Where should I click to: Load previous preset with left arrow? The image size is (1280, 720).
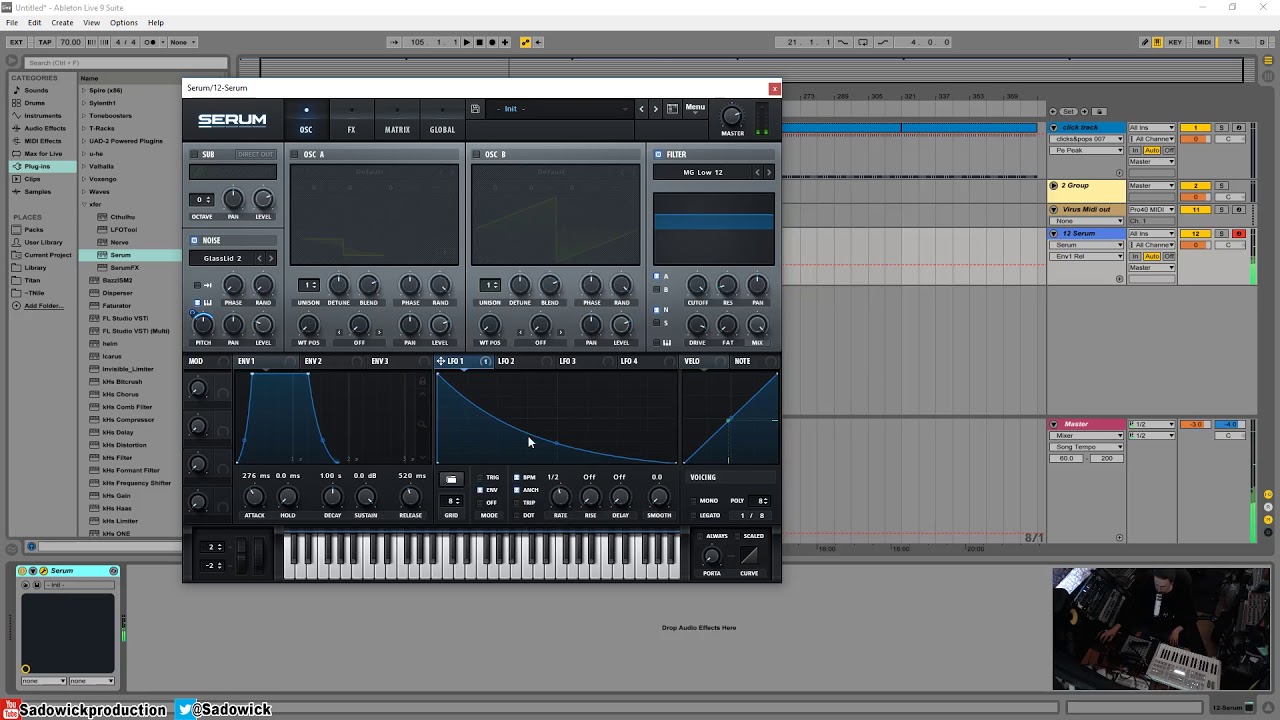click(x=641, y=109)
